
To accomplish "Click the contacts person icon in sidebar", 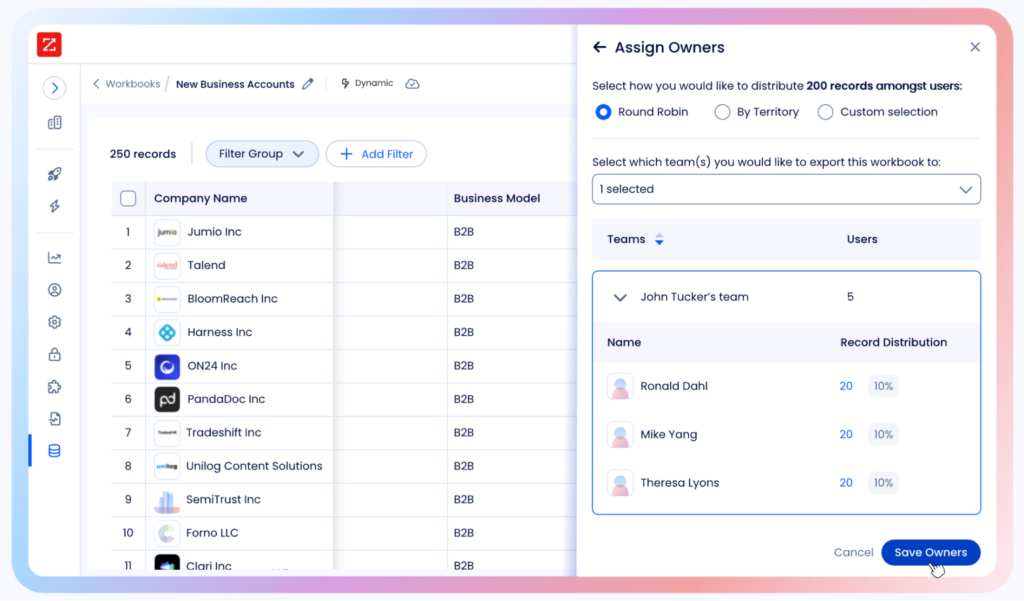I will (x=54, y=289).
